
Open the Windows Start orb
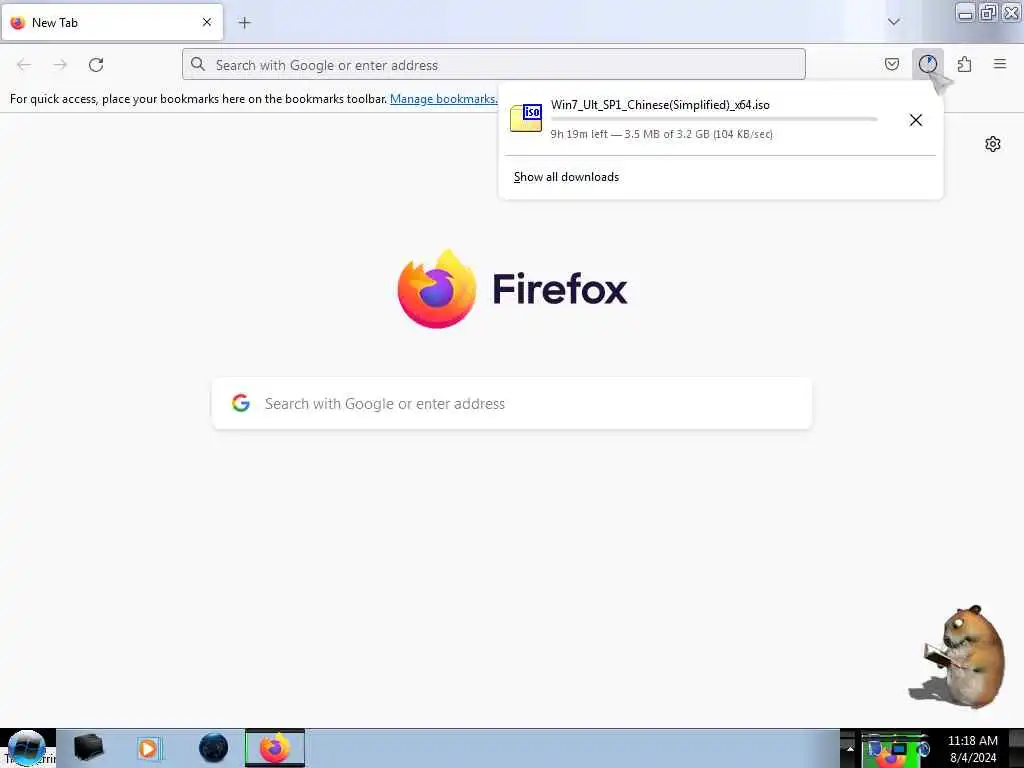click(x=26, y=748)
